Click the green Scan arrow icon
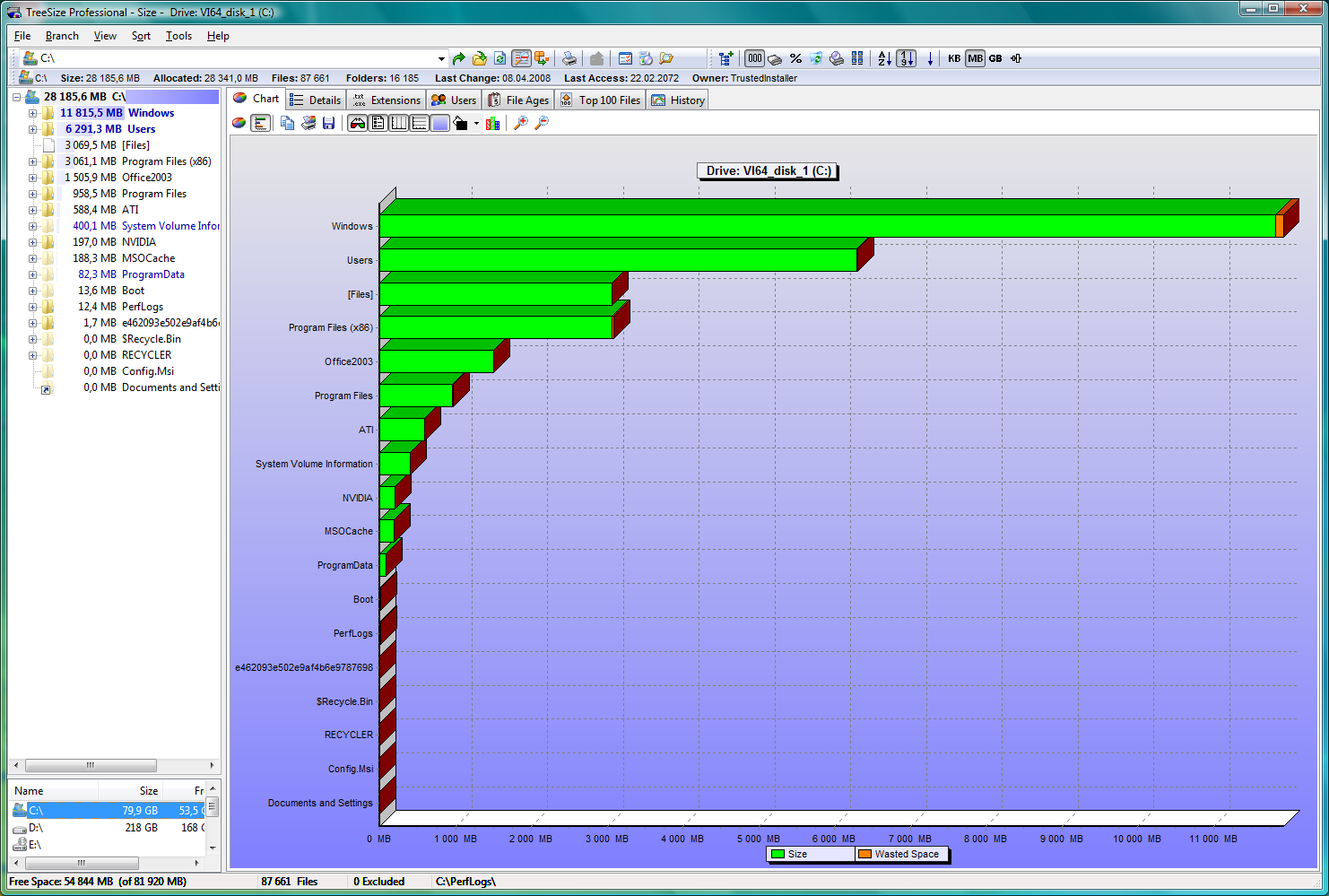The height and width of the screenshot is (896, 1329). [459, 58]
